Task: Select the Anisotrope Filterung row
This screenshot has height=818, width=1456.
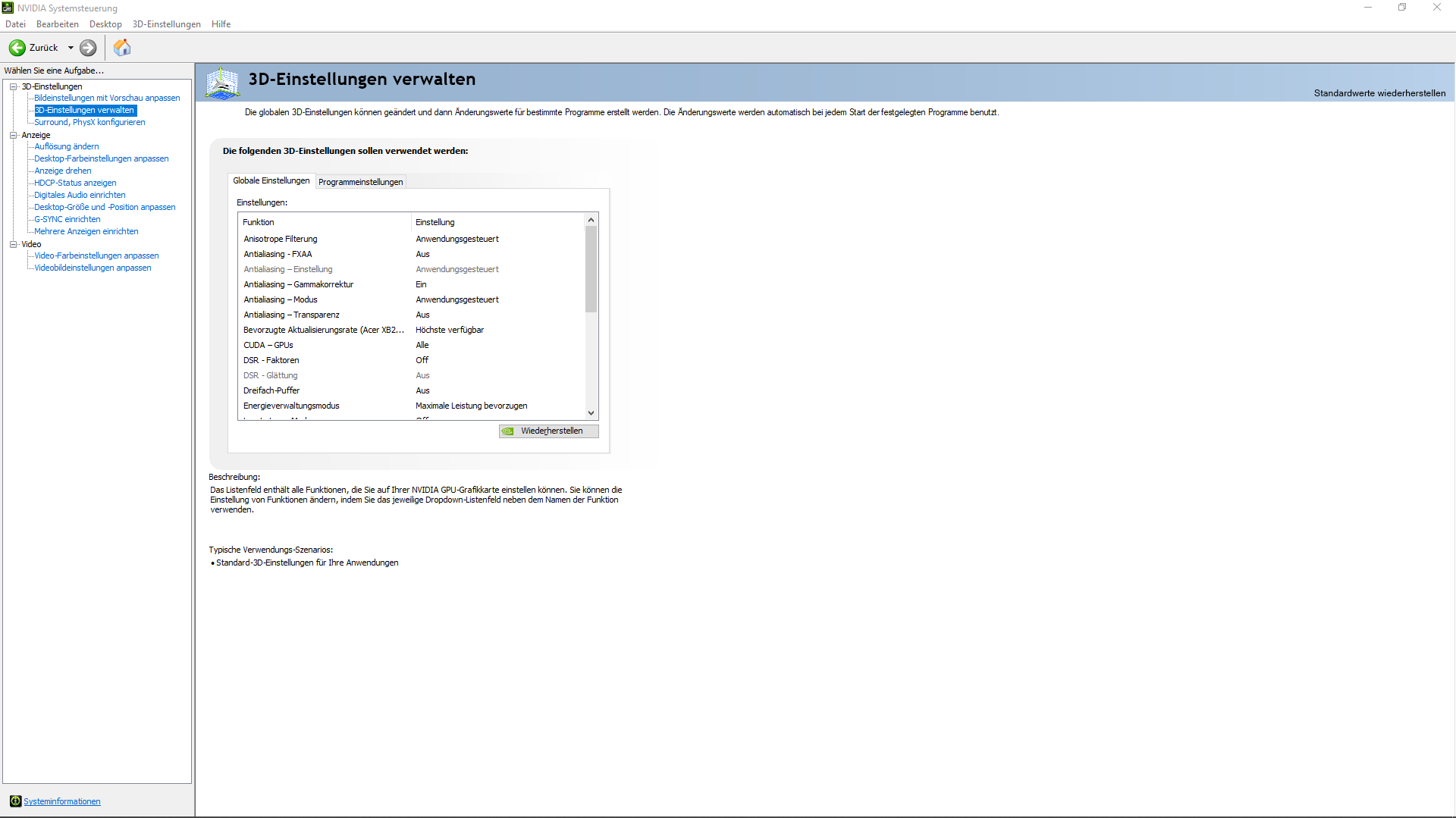Action: tap(412, 239)
